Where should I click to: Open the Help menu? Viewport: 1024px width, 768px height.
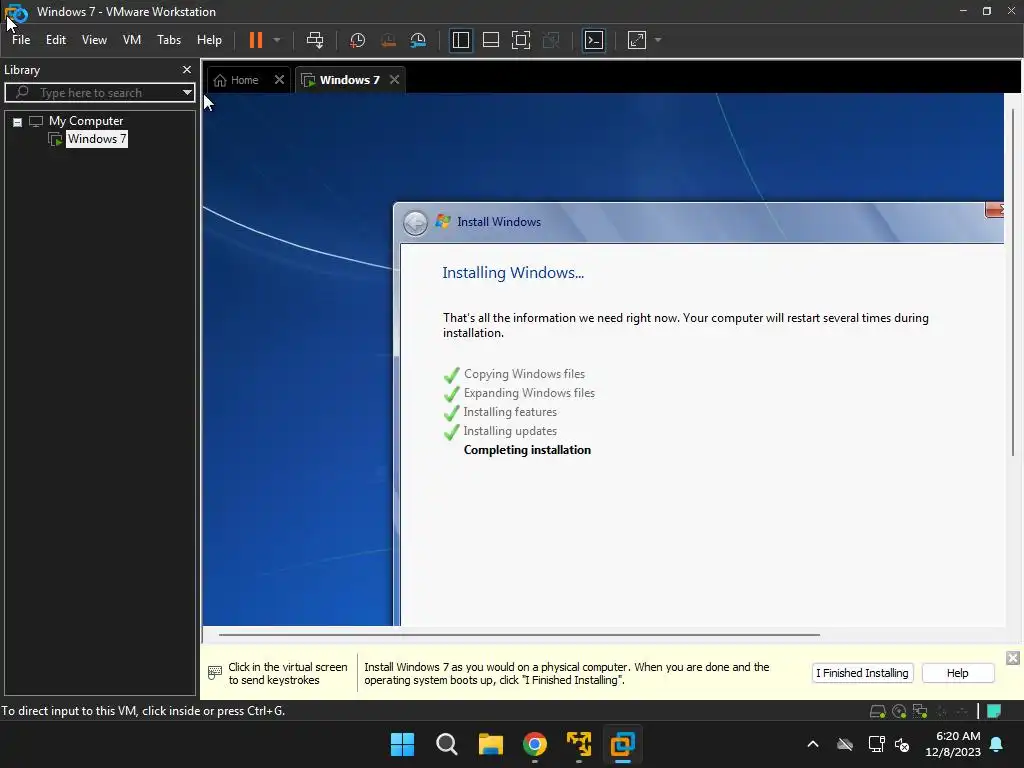click(x=209, y=40)
